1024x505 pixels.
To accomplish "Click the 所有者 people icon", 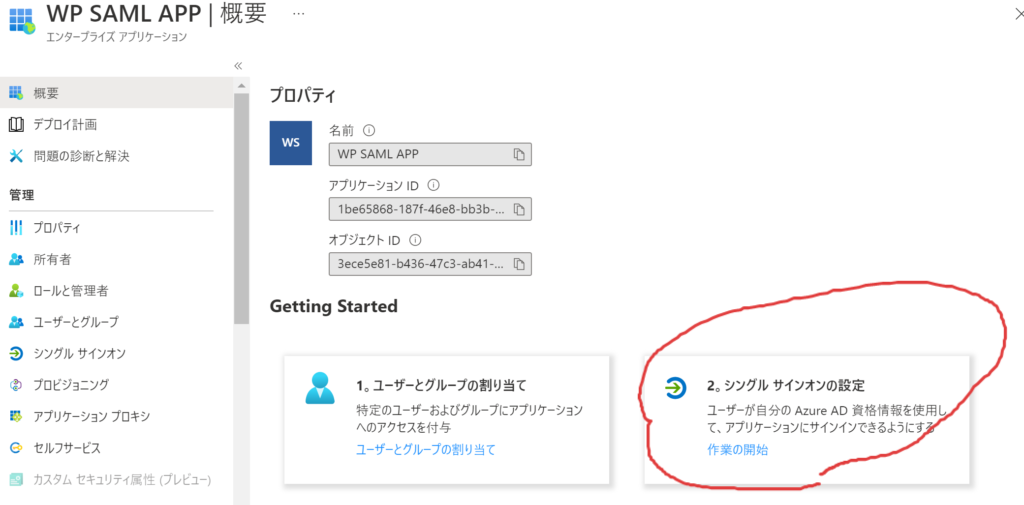I will point(16,259).
